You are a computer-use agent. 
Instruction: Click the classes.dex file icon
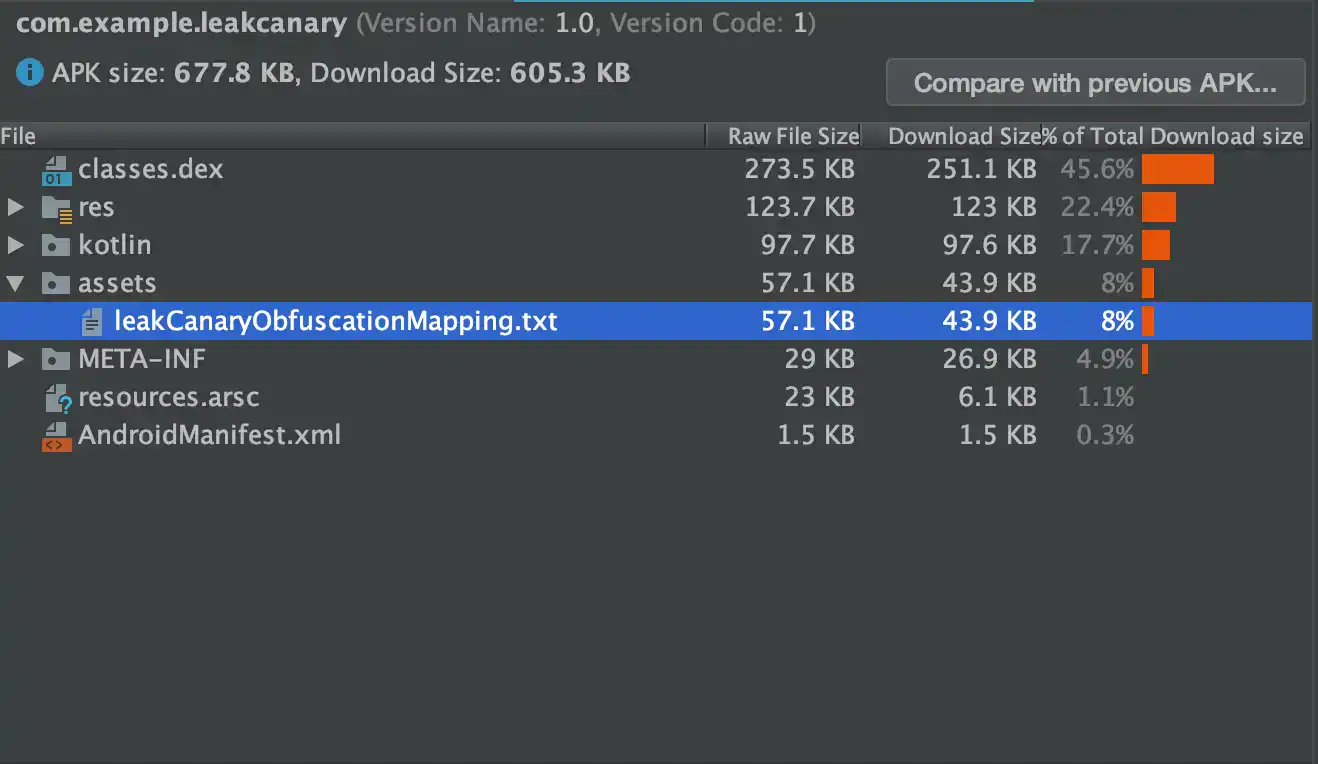coord(57,170)
